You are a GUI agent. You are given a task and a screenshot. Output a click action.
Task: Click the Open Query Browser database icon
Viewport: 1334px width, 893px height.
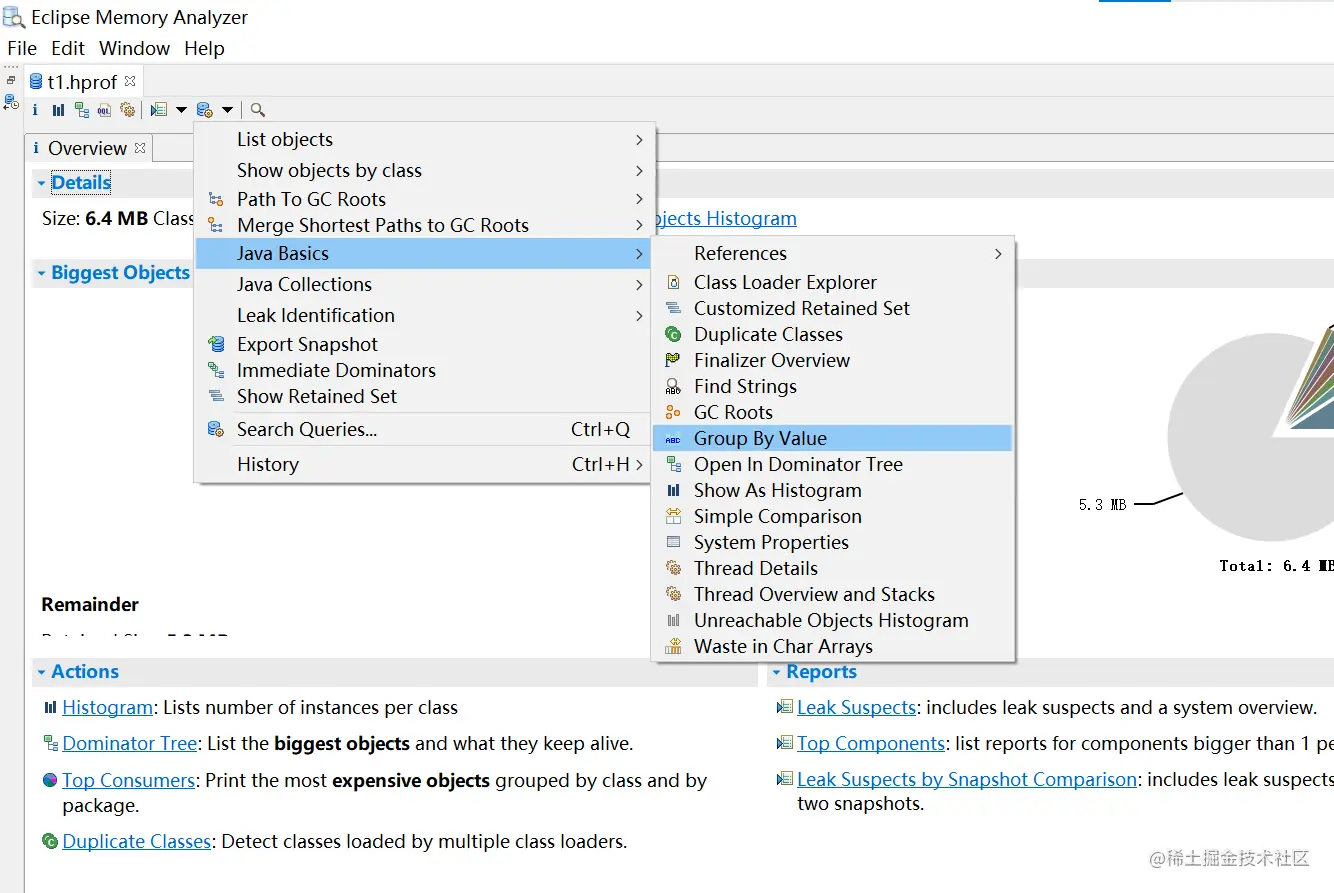pos(205,110)
